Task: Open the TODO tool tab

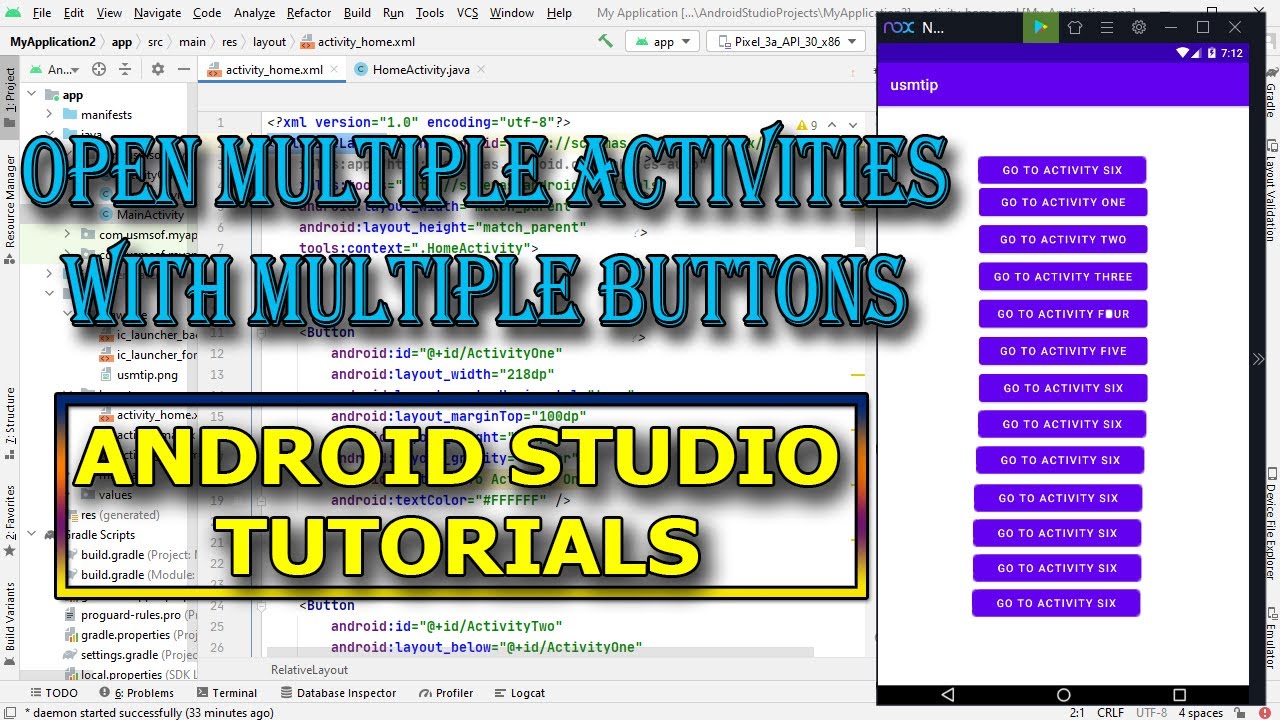Action: tap(52, 693)
